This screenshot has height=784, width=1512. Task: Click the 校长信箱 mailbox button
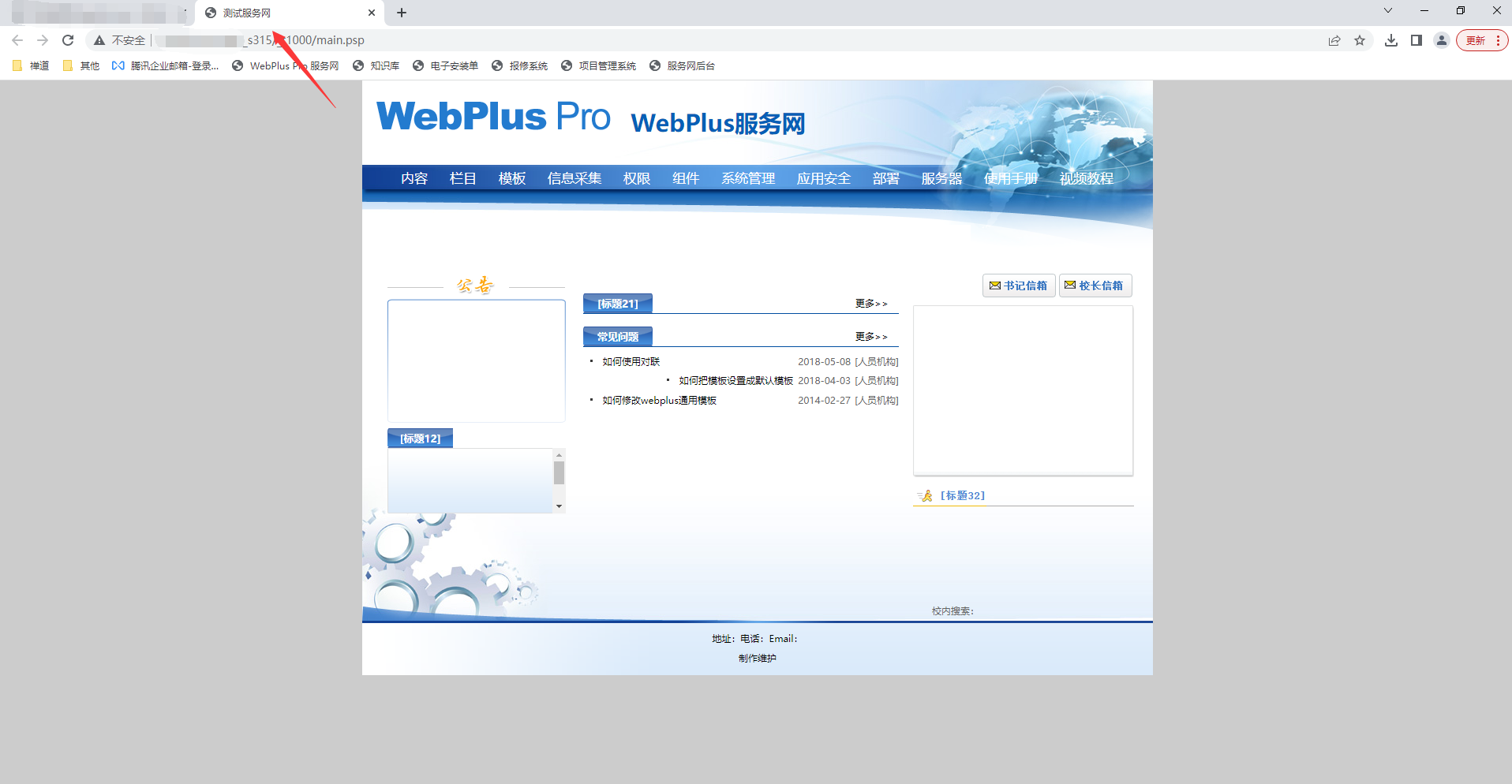[x=1095, y=286]
